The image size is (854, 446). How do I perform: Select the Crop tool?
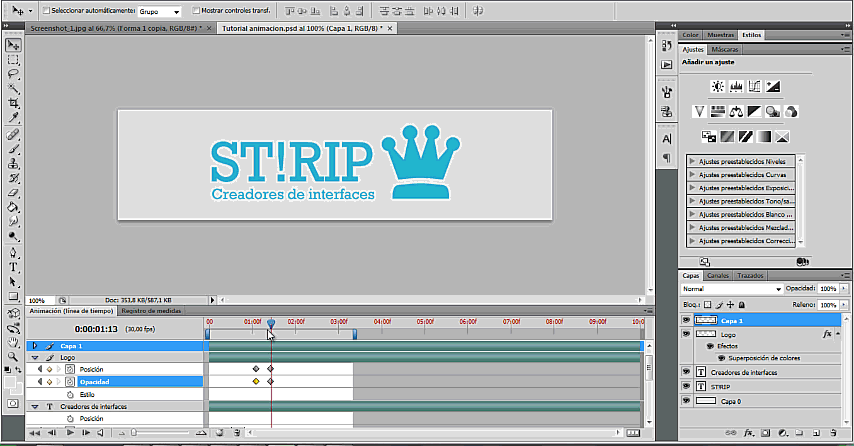coord(13,103)
